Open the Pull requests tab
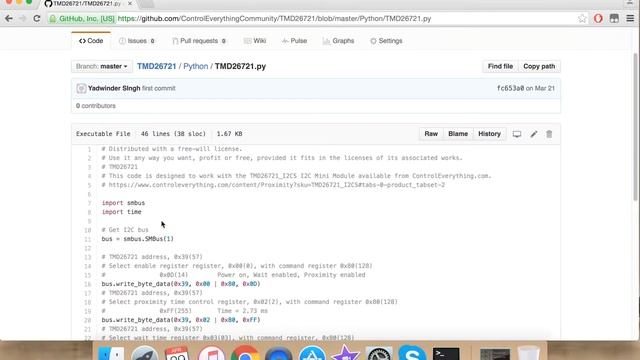The height and width of the screenshot is (360, 640). pyautogui.click(x=199, y=41)
